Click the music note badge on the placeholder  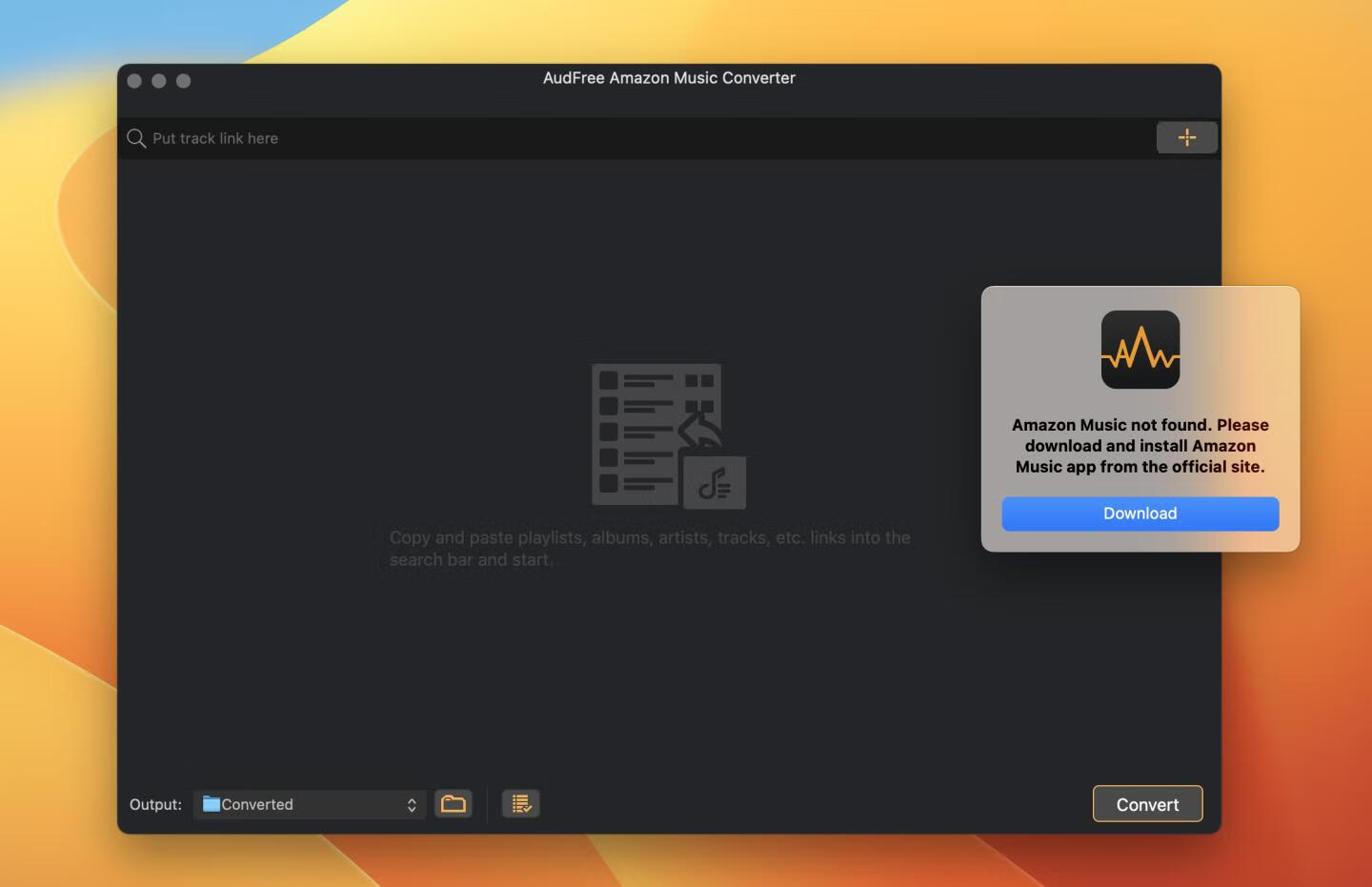coord(716,482)
